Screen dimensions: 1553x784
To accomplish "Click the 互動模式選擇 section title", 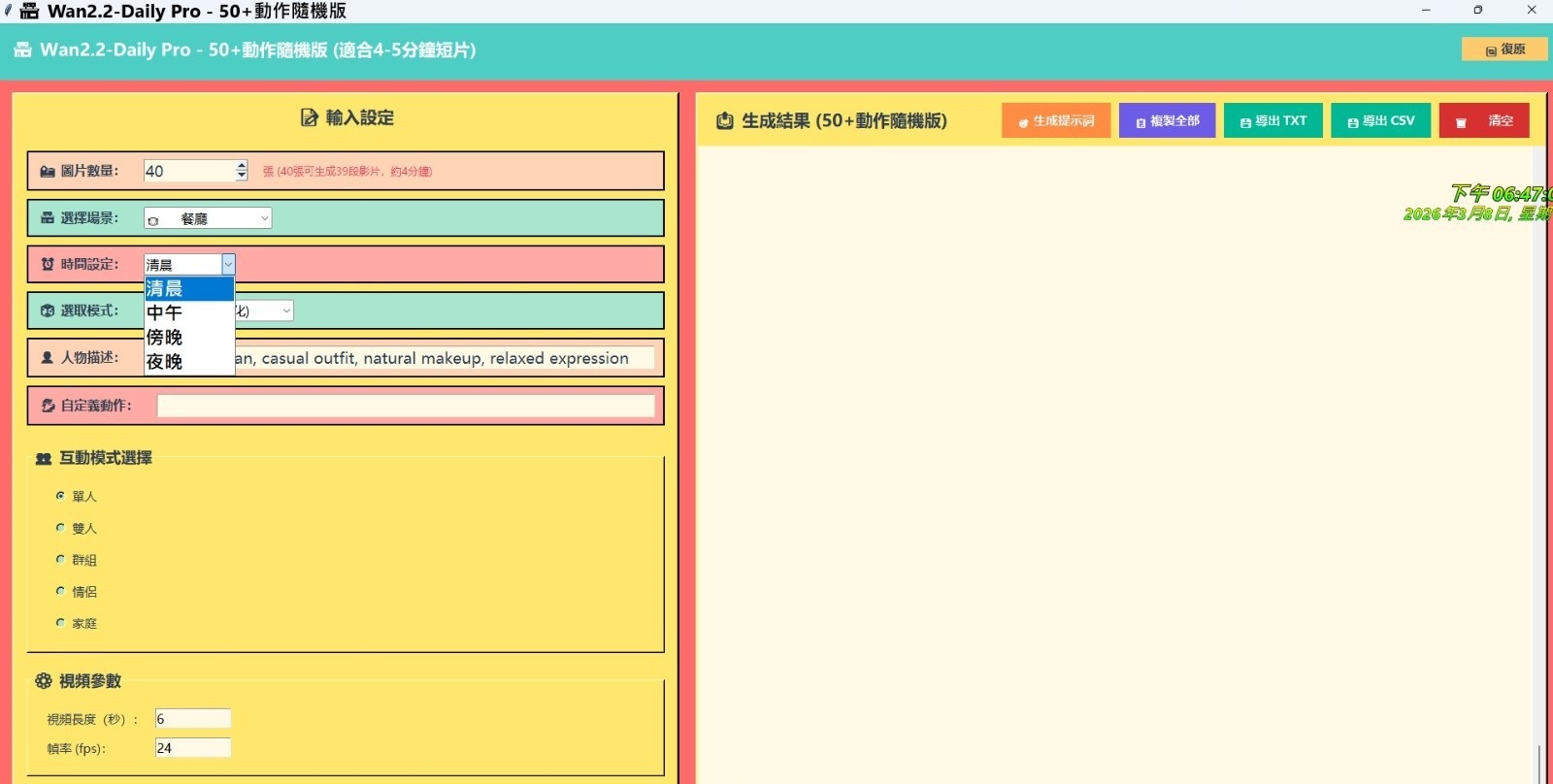I will click(x=106, y=458).
